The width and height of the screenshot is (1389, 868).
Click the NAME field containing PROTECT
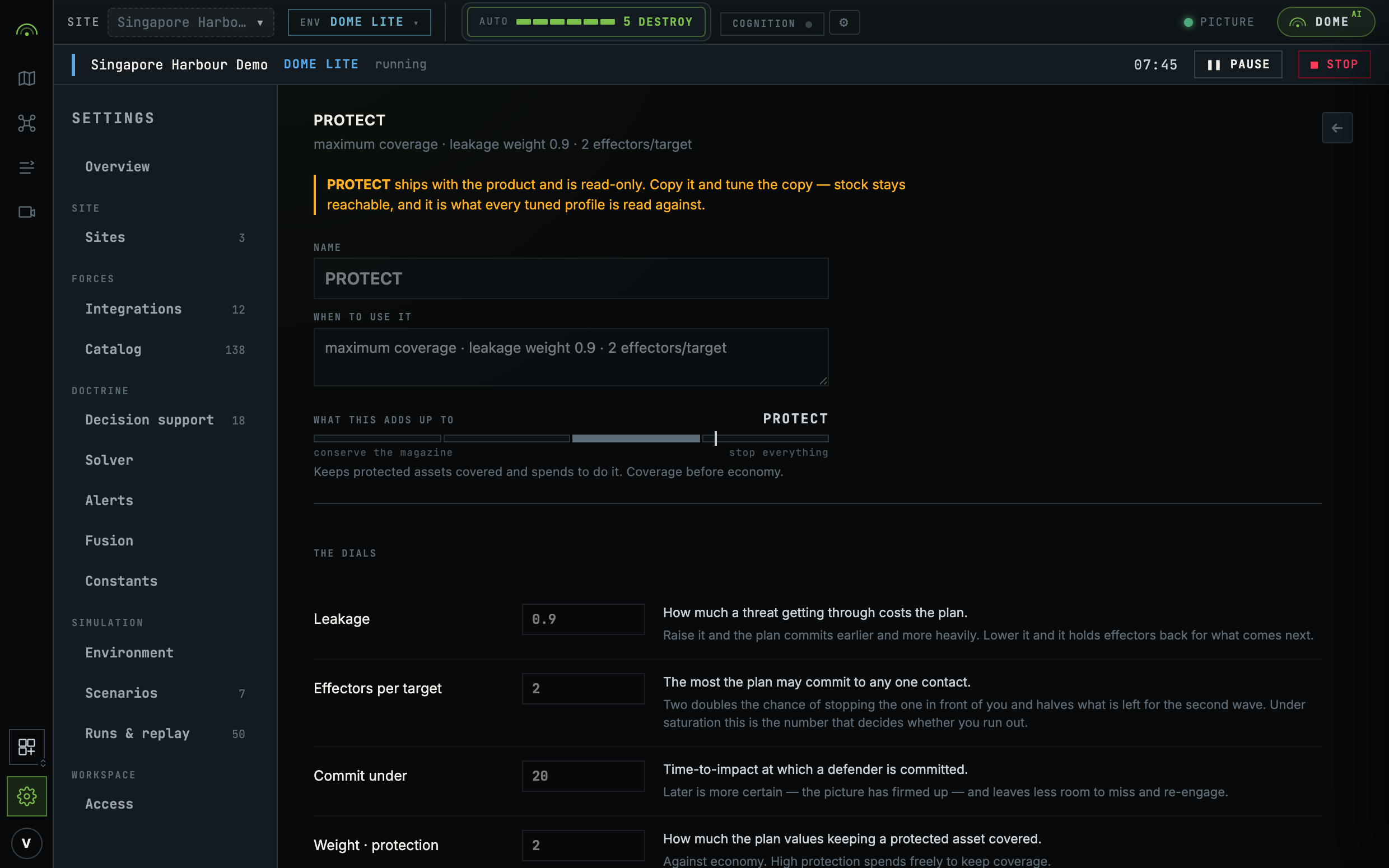(x=571, y=278)
